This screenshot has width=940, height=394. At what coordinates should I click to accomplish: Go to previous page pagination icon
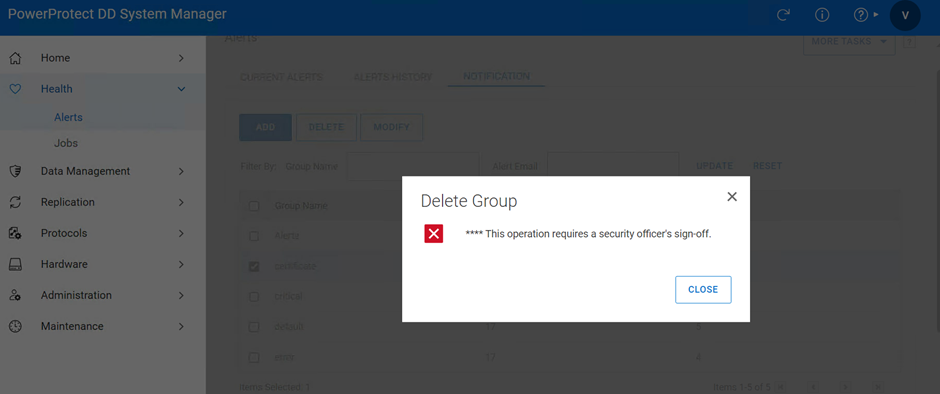point(814,387)
